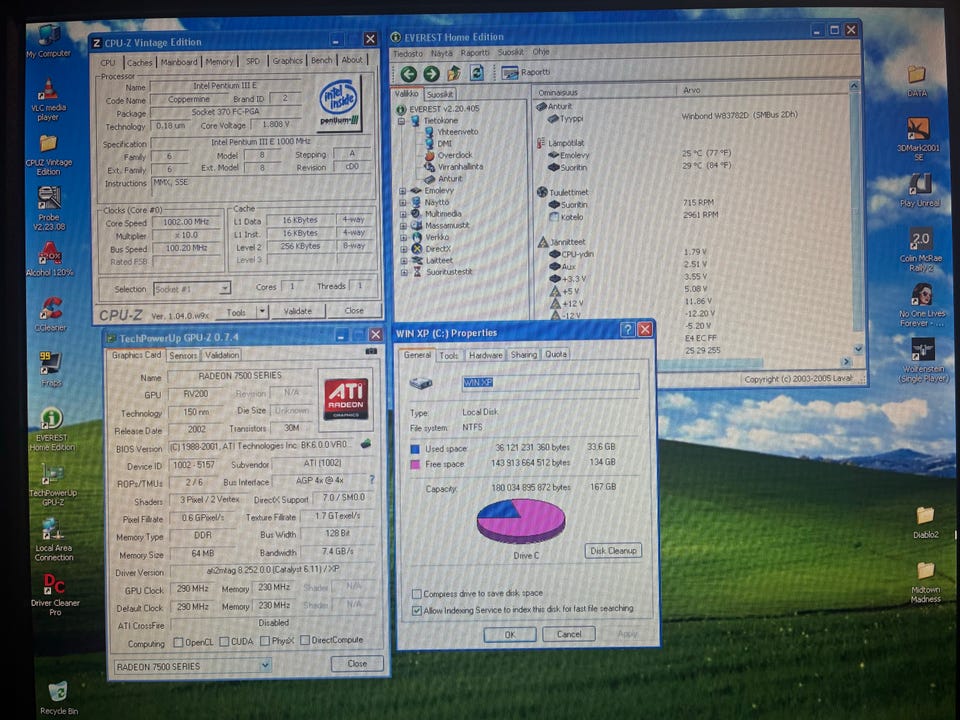Click blue Used space color swatch
The height and width of the screenshot is (720, 960).
pos(415,449)
